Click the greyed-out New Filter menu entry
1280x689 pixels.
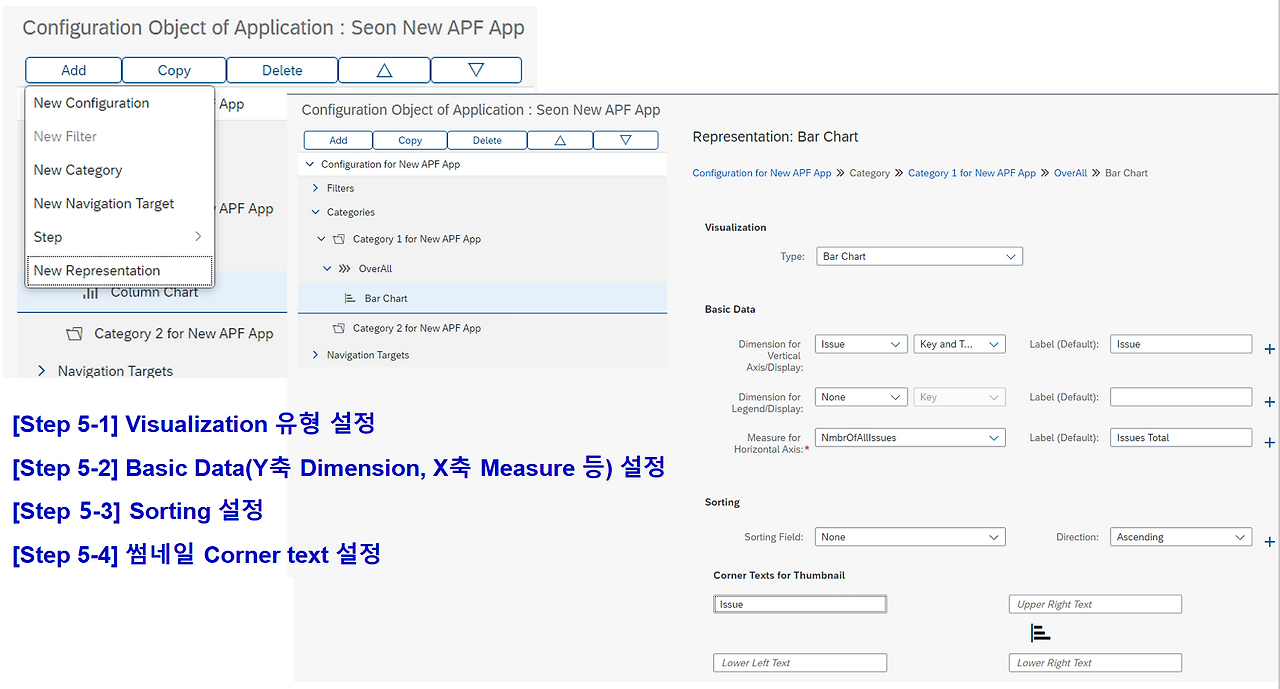pos(119,136)
